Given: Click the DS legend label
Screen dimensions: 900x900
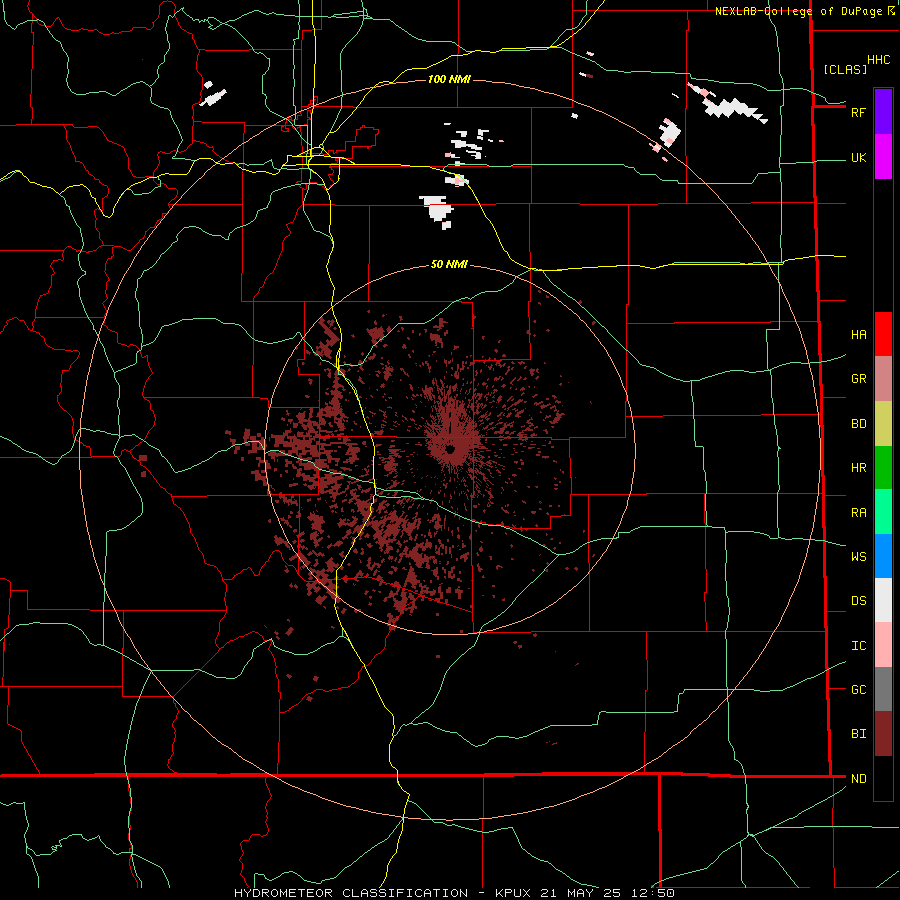Looking at the screenshot, I should pyautogui.click(x=858, y=601).
